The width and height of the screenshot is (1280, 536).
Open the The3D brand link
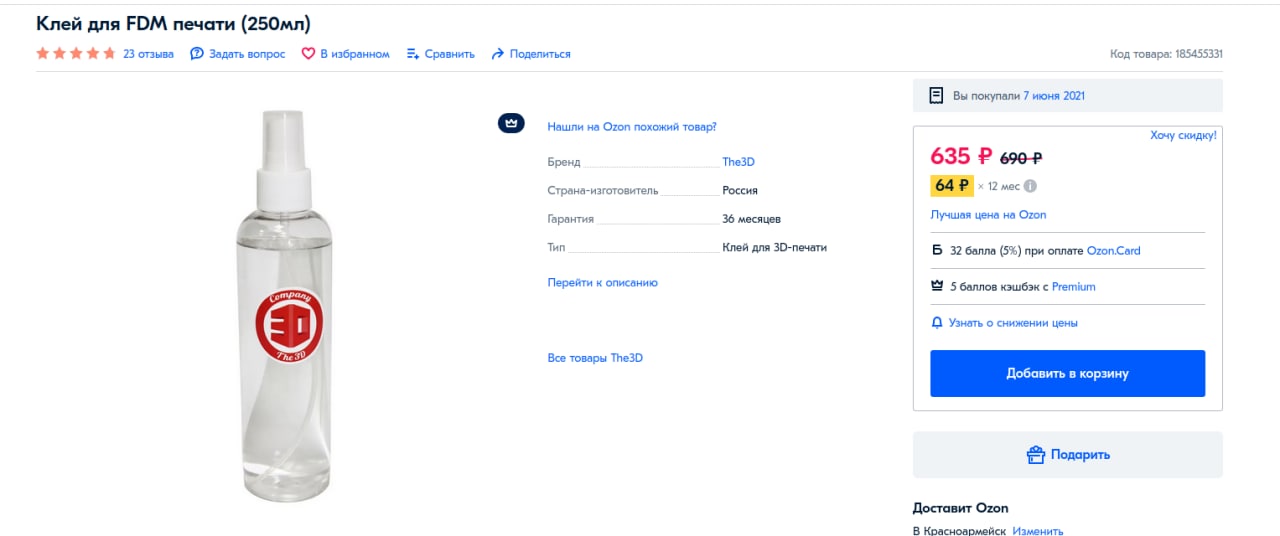coord(739,162)
